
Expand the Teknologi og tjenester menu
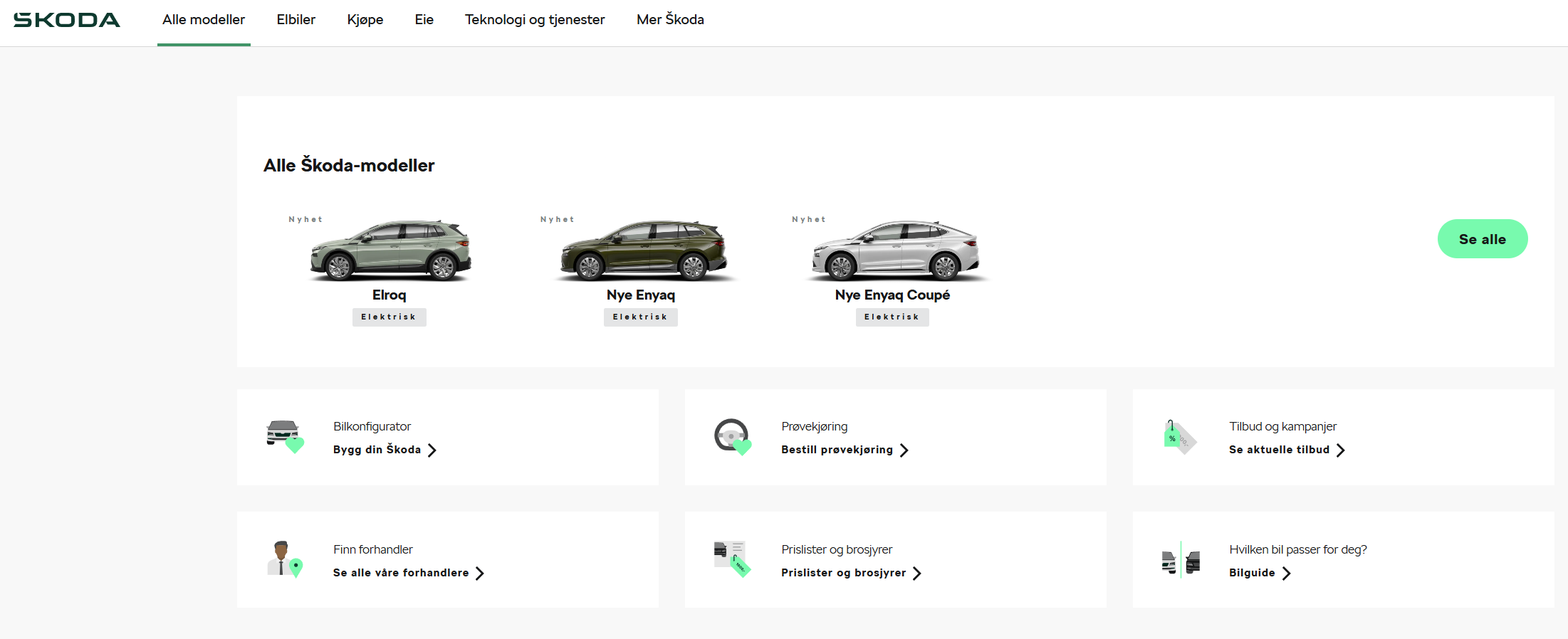pos(535,20)
